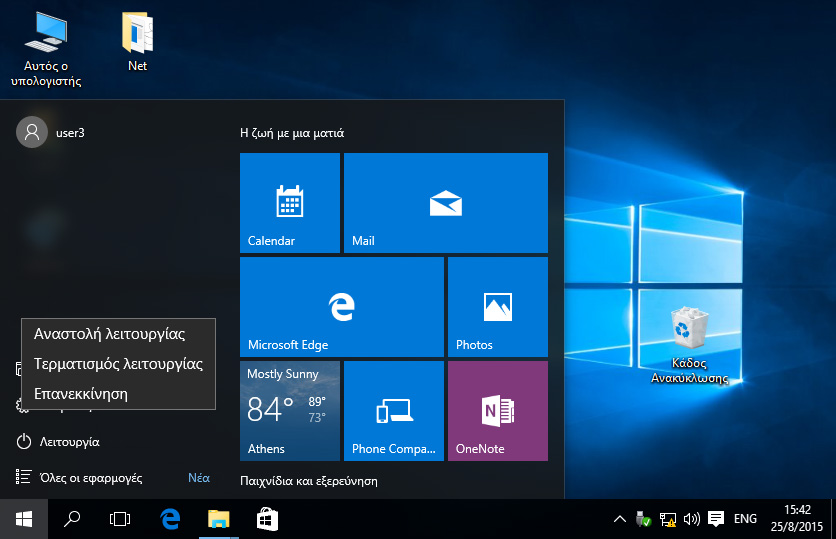Image resolution: width=836 pixels, height=539 pixels.
Task: Click the Λειτουργία power button
Action: [59, 442]
